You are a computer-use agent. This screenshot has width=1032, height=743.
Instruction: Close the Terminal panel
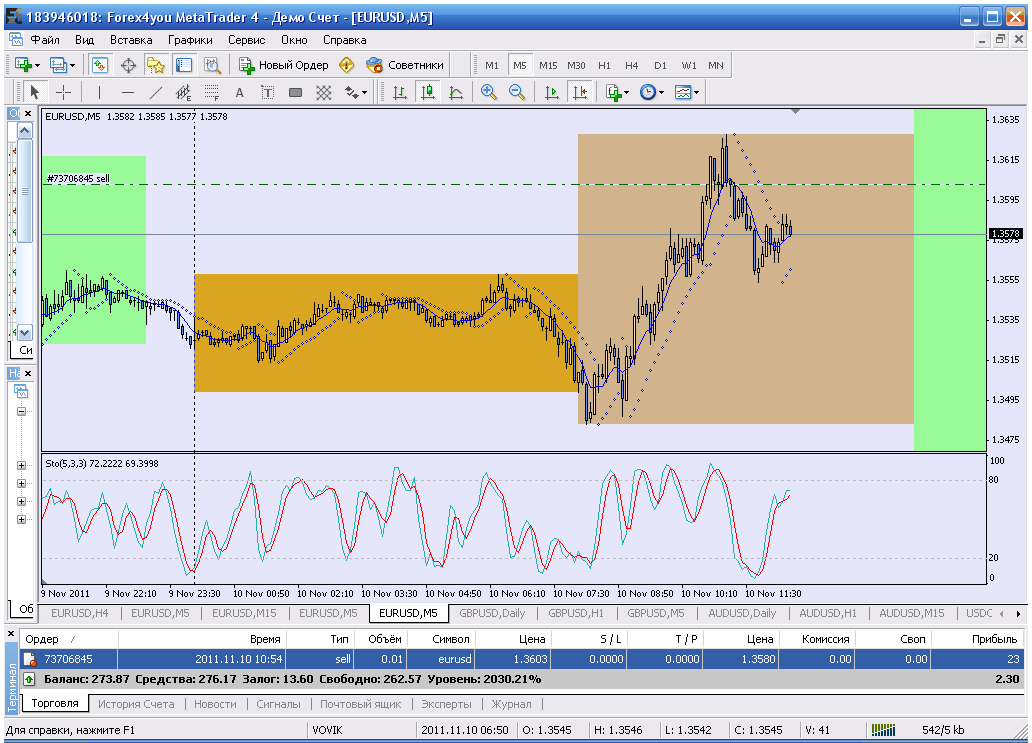tap(11, 634)
